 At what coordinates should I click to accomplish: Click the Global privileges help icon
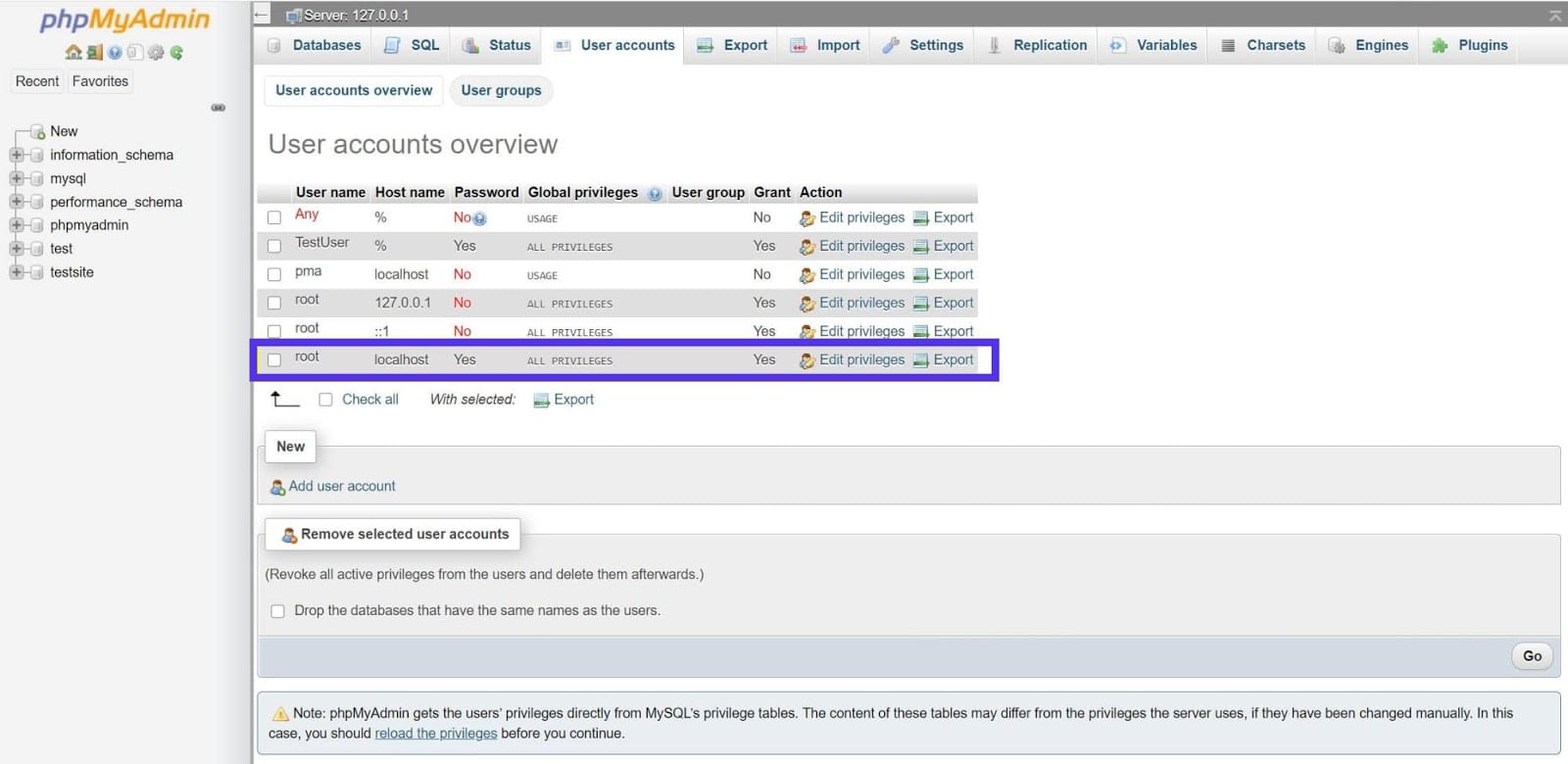pyautogui.click(x=655, y=194)
